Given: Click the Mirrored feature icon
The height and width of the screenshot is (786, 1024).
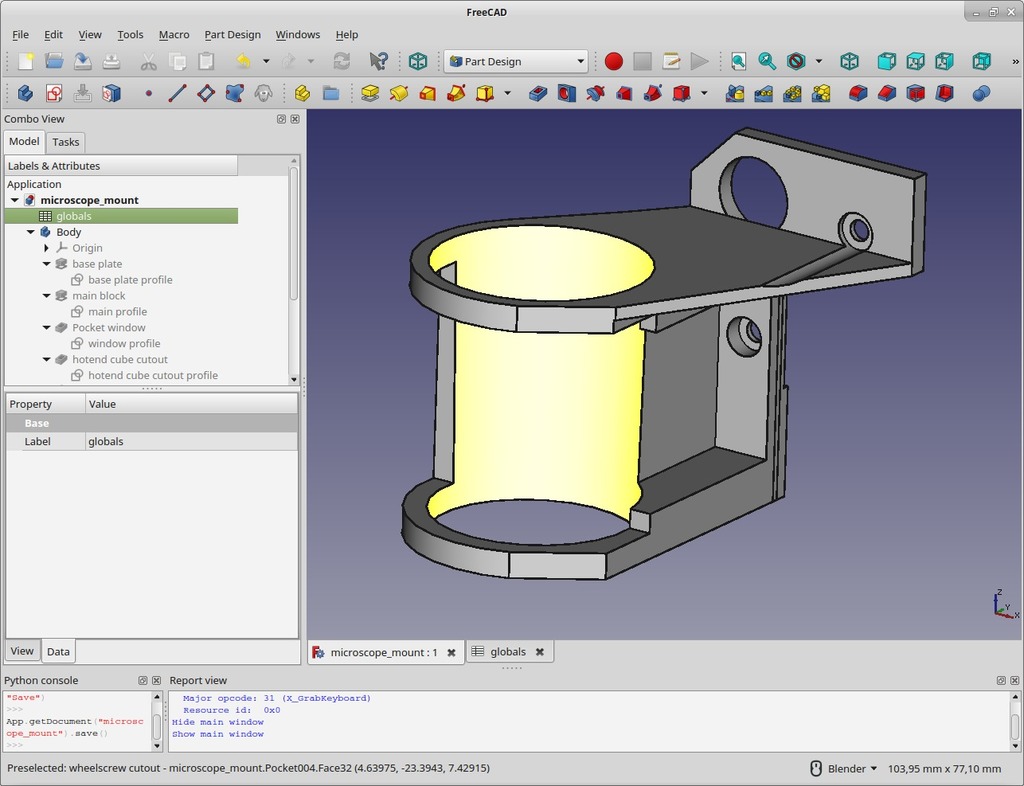Looking at the screenshot, I should (x=735, y=93).
